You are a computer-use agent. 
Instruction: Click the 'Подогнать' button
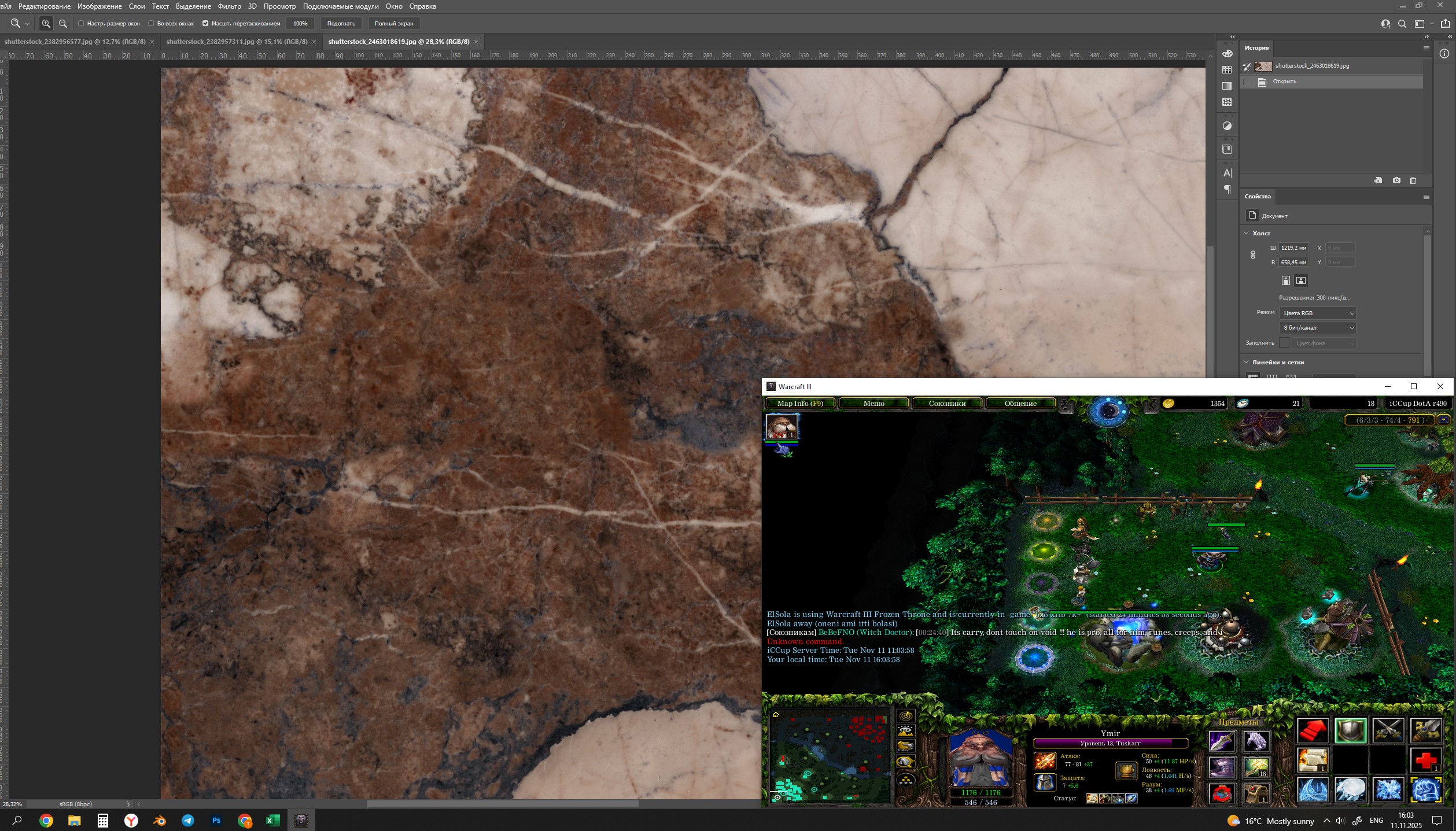[x=341, y=24]
